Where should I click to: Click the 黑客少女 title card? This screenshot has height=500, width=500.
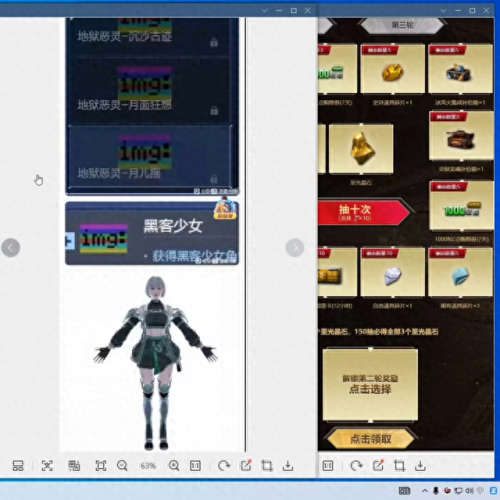pyautogui.click(x=152, y=233)
